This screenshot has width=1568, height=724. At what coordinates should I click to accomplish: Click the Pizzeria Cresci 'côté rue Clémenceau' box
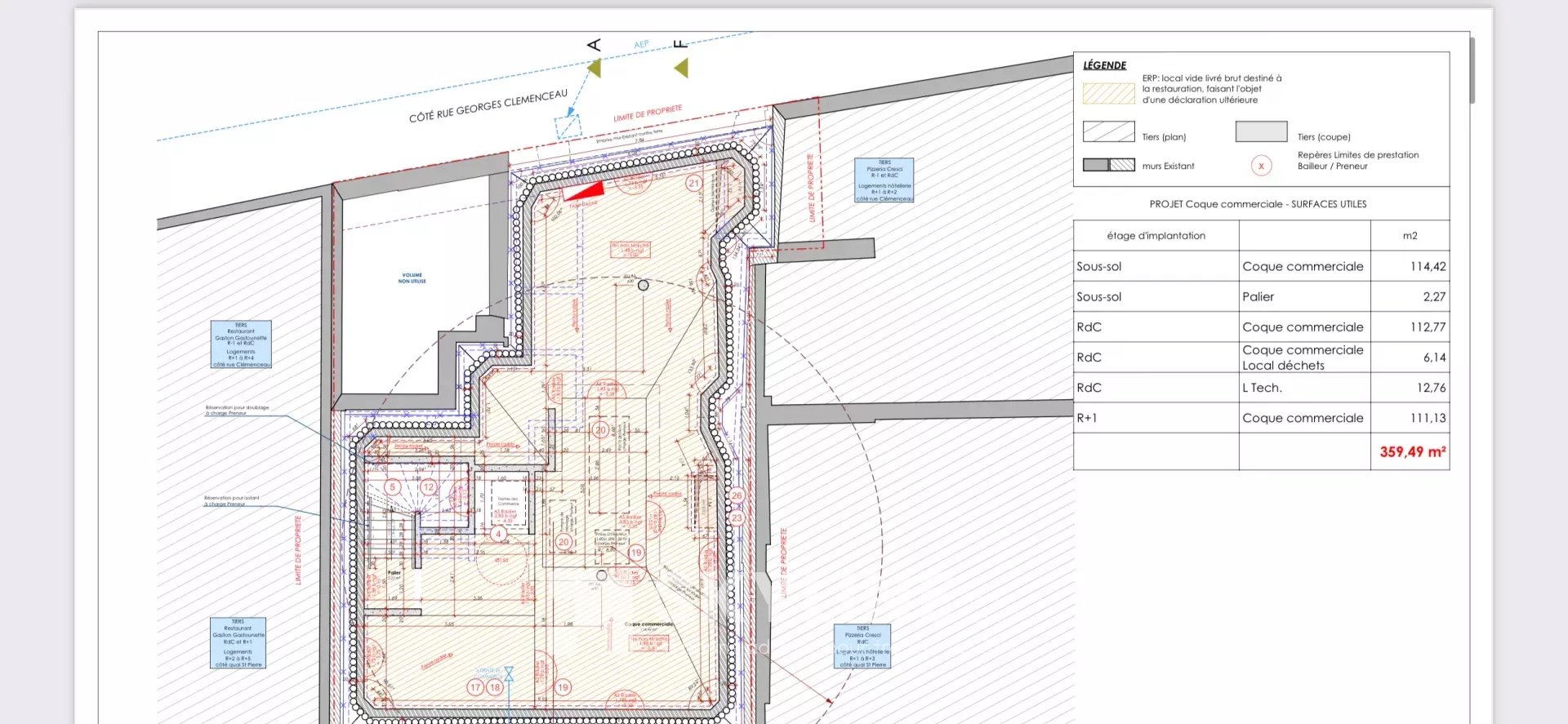[x=884, y=180]
